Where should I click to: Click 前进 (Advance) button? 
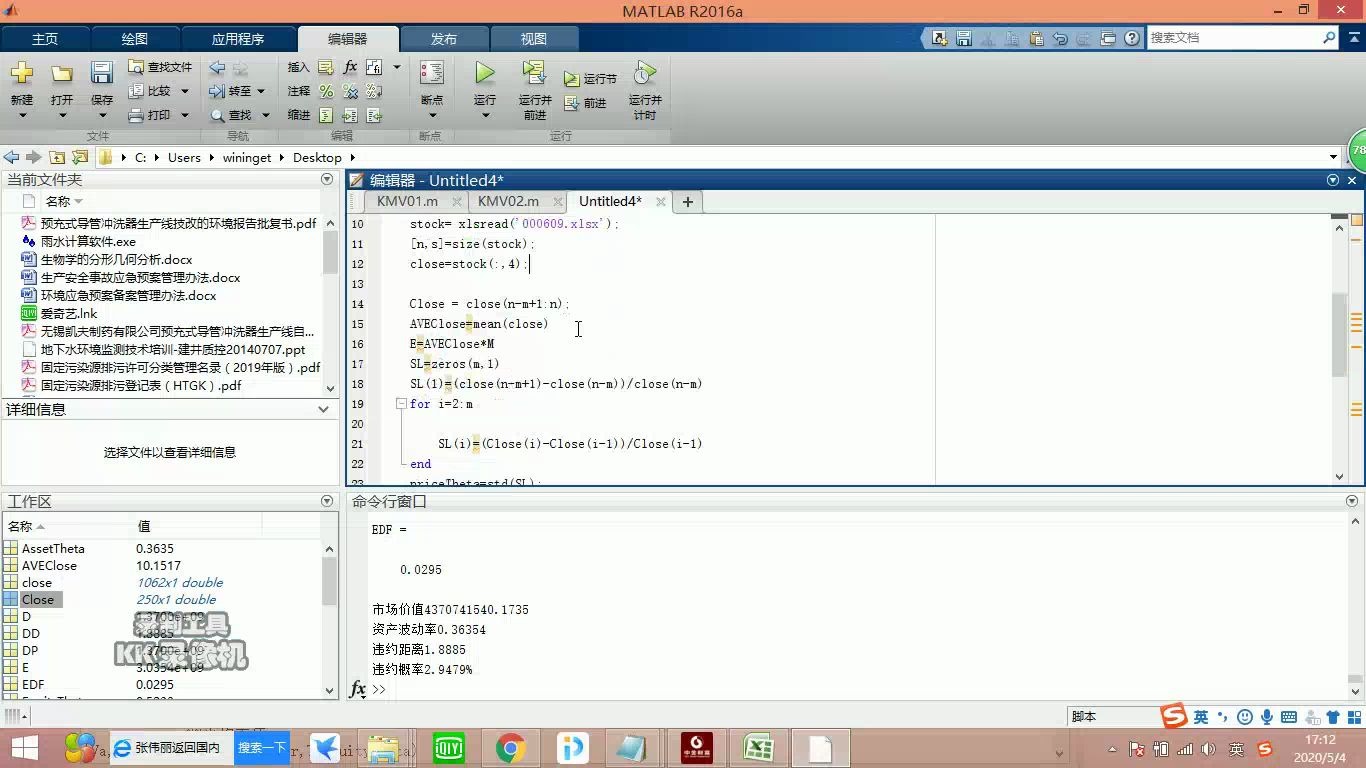586,103
